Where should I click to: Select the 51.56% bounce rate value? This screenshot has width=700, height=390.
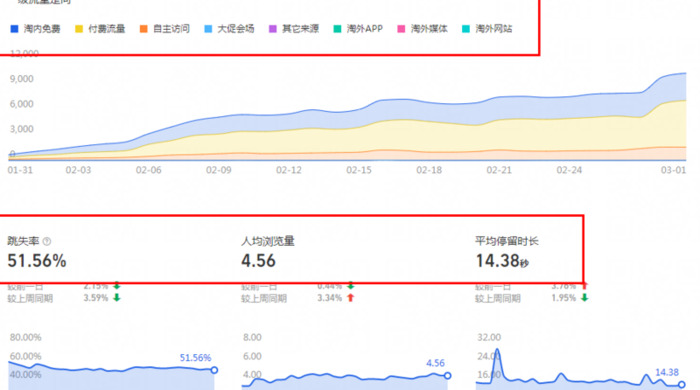click(x=37, y=261)
